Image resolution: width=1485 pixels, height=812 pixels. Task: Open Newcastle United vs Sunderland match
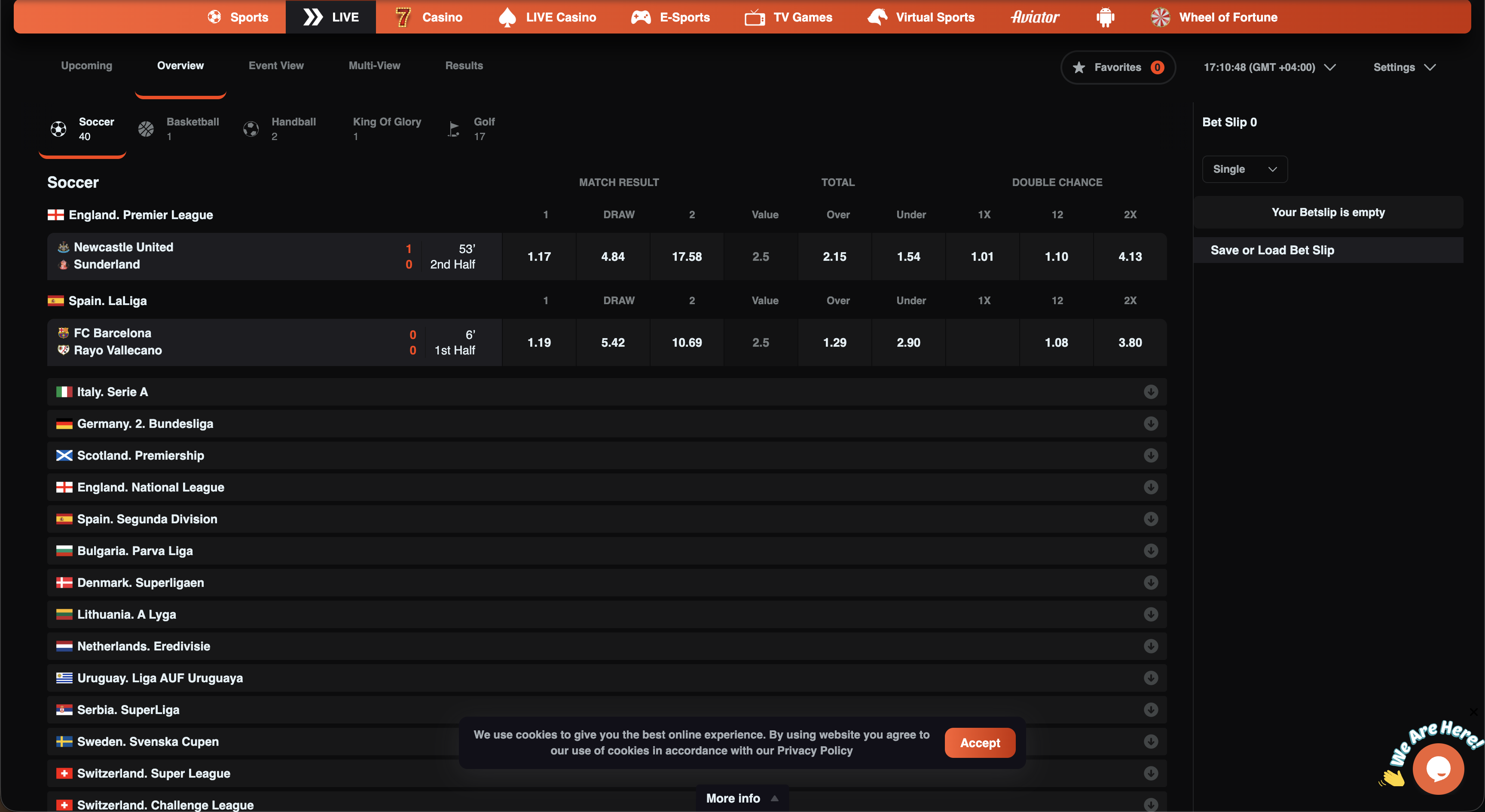click(x=275, y=256)
